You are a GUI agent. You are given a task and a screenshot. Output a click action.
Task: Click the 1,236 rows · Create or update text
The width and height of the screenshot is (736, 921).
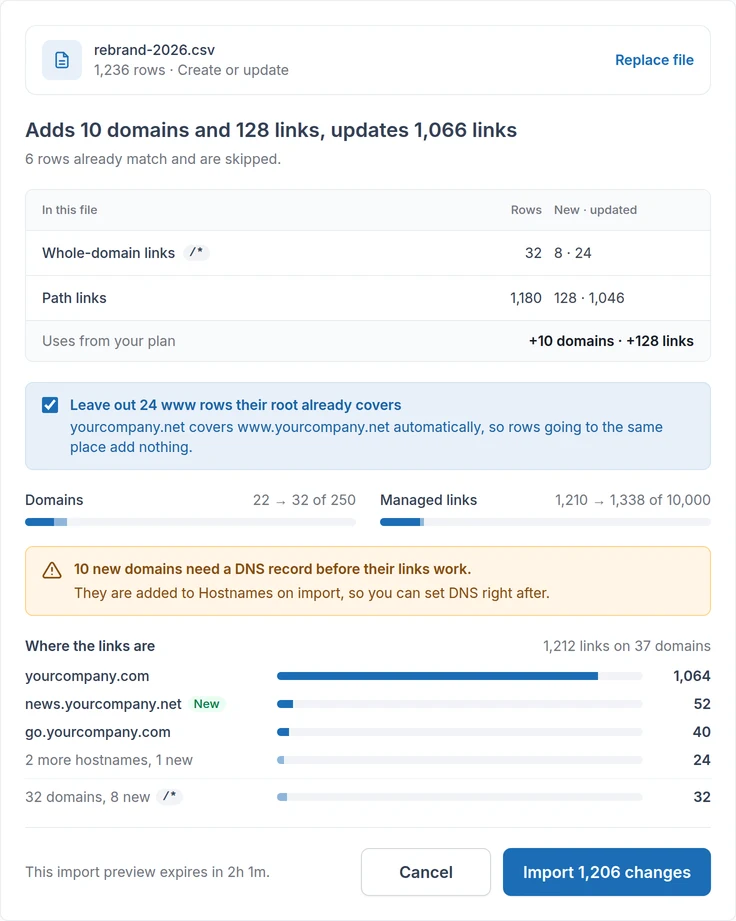pos(191,70)
